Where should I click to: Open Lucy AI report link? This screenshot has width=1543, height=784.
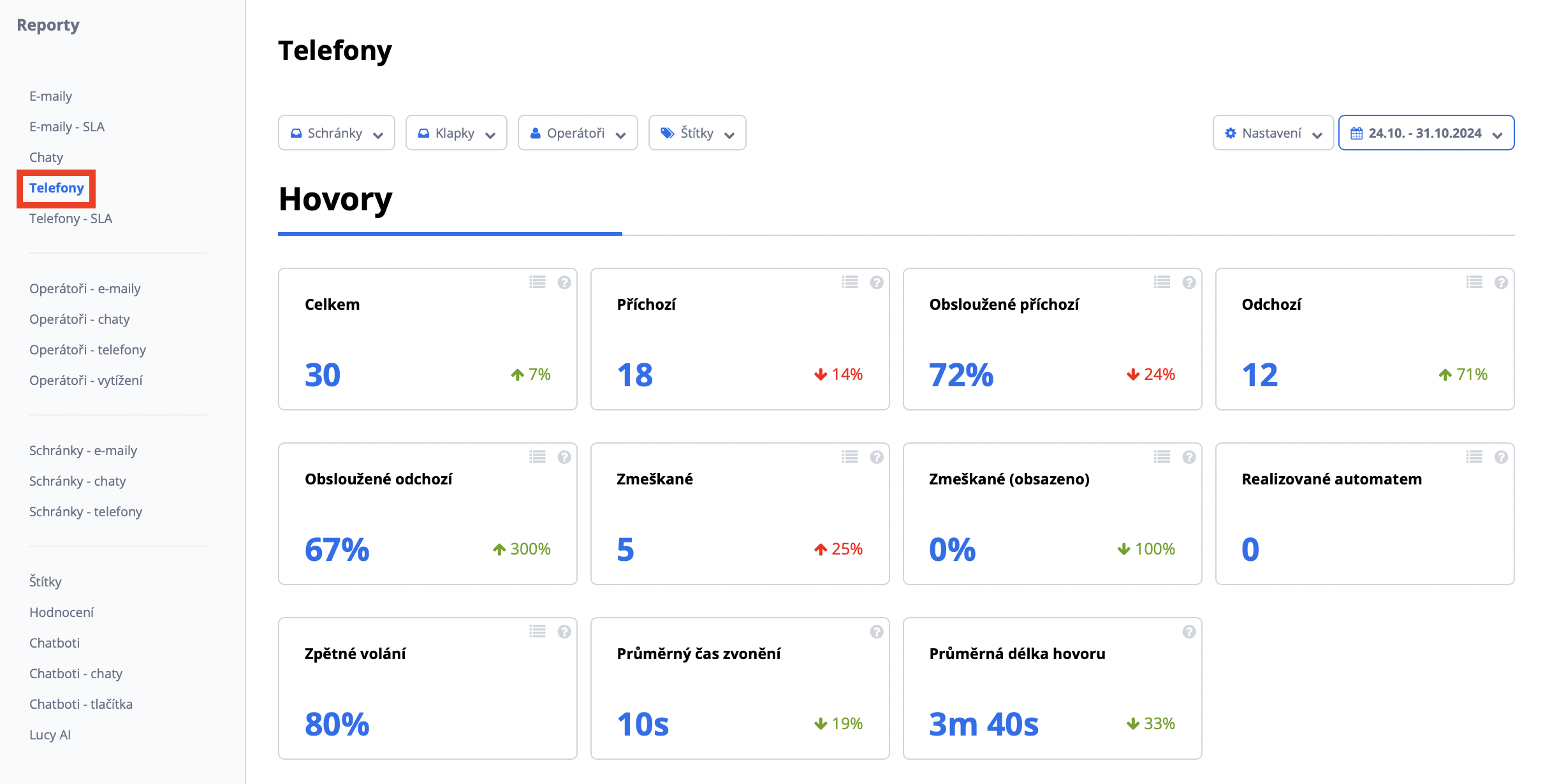50,735
